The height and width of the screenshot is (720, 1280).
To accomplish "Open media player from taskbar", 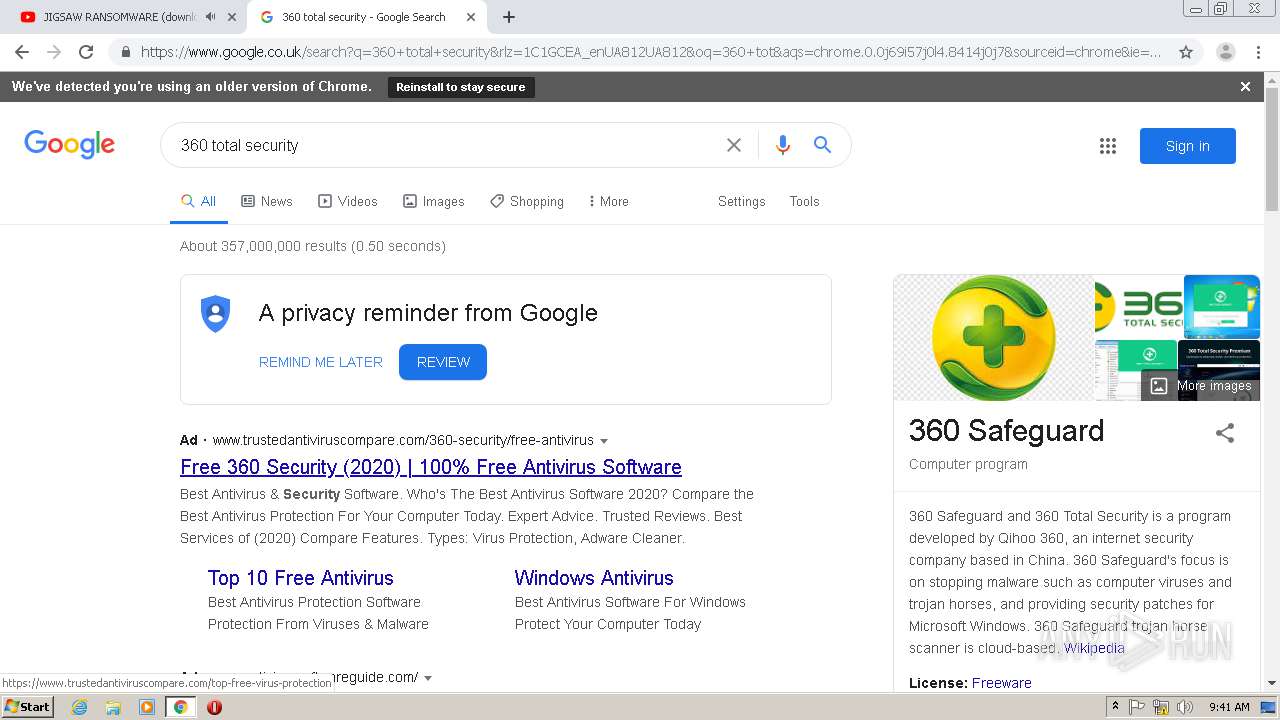I will pos(147,707).
